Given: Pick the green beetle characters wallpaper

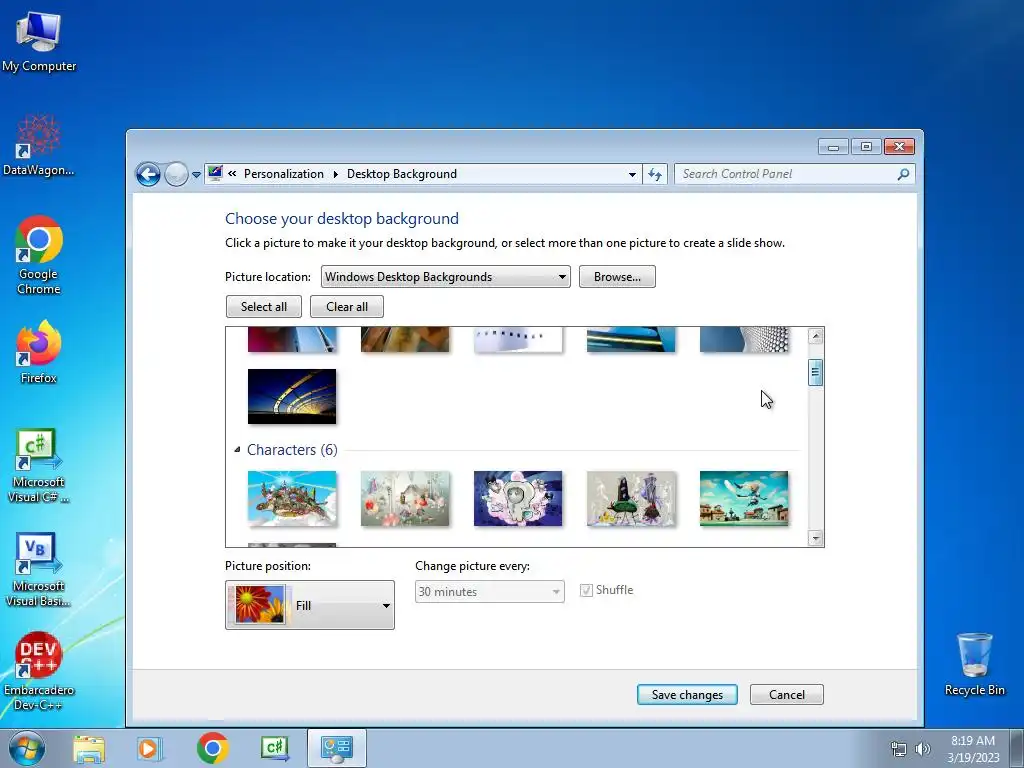Looking at the screenshot, I should (x=631, y=498).
